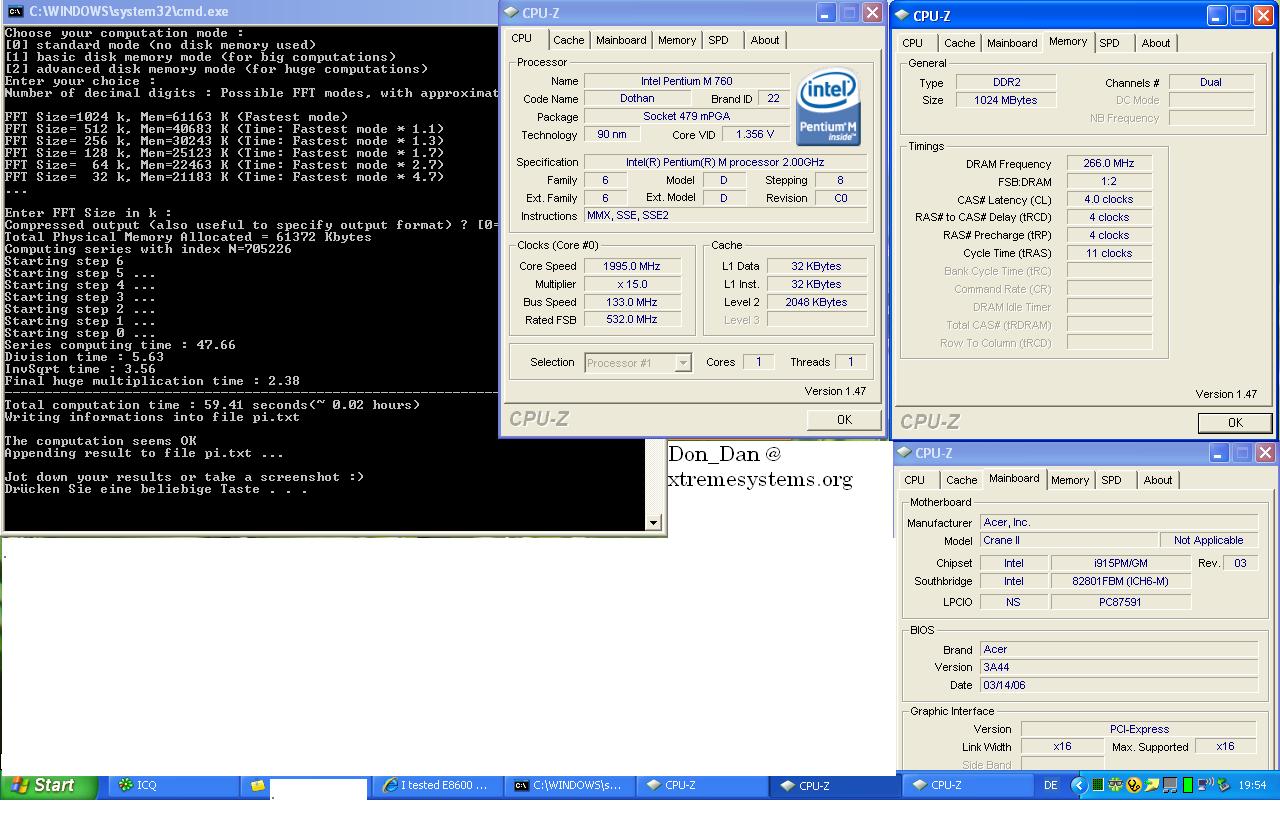
Task: Click the DRAM Frequency value 266.0 MHz
Action: [1109, 163]
